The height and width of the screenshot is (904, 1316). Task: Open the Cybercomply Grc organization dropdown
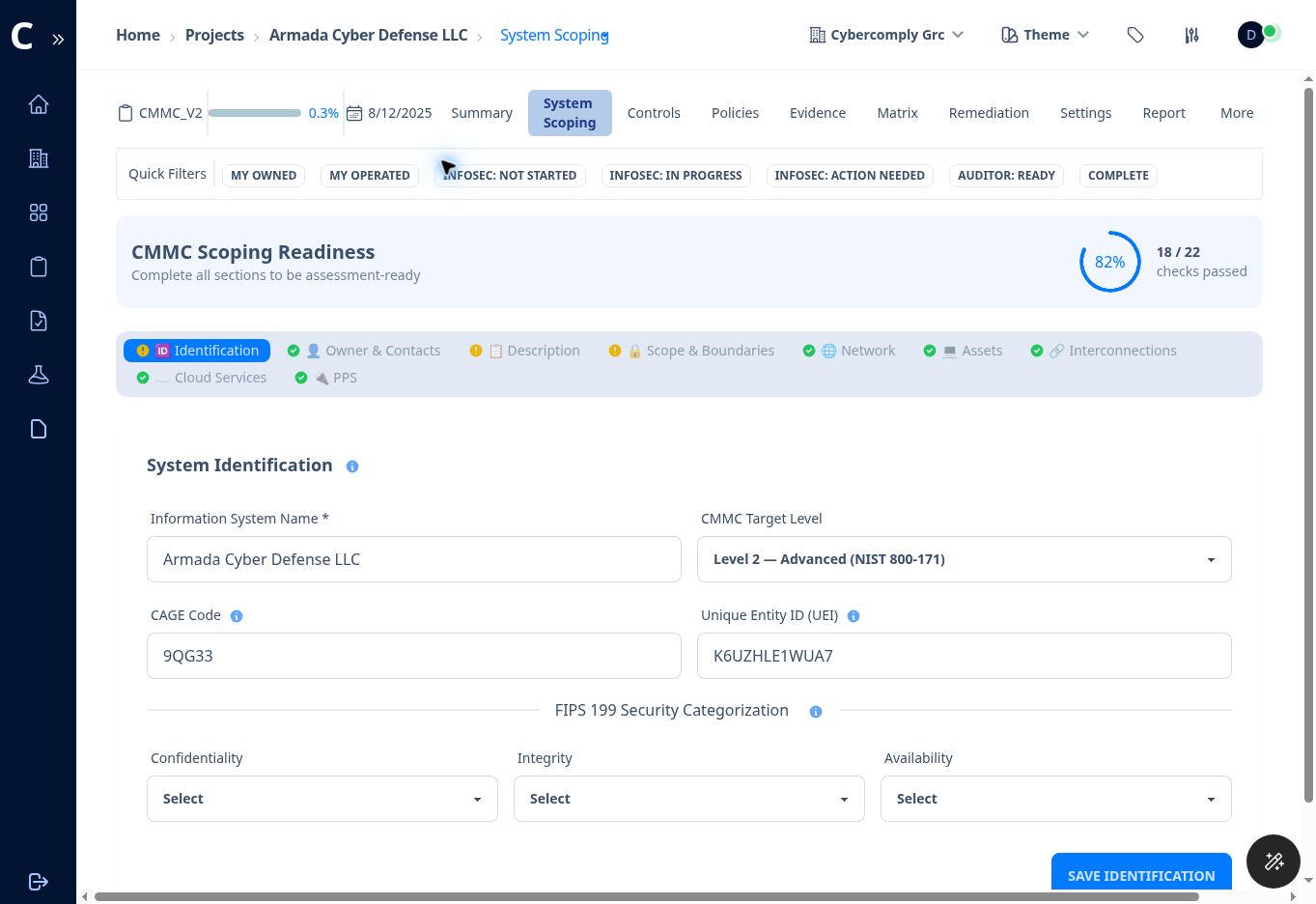[x=886, y=35]
